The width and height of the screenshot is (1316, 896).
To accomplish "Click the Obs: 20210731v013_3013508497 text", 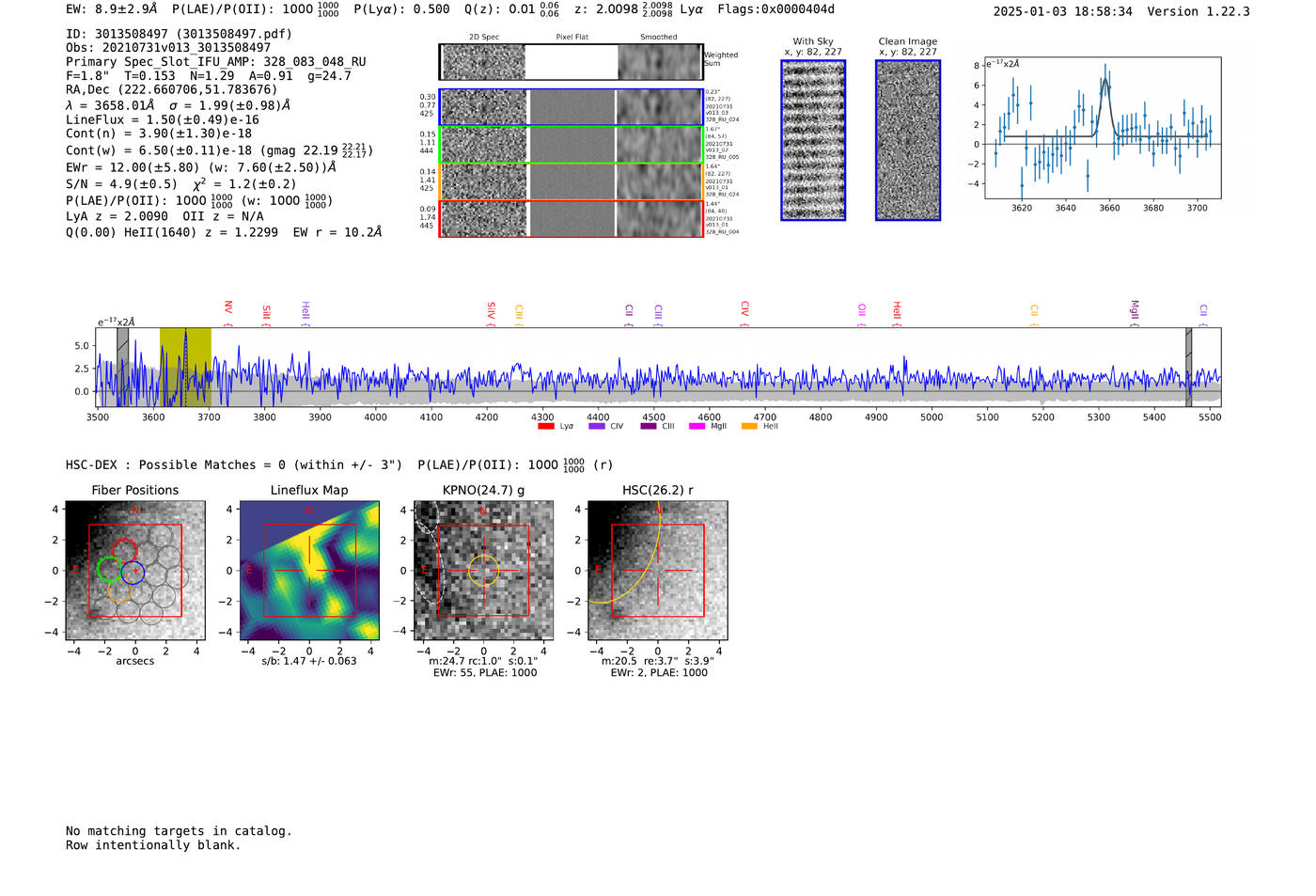I will pyautogui.click(x=168, y=48).
